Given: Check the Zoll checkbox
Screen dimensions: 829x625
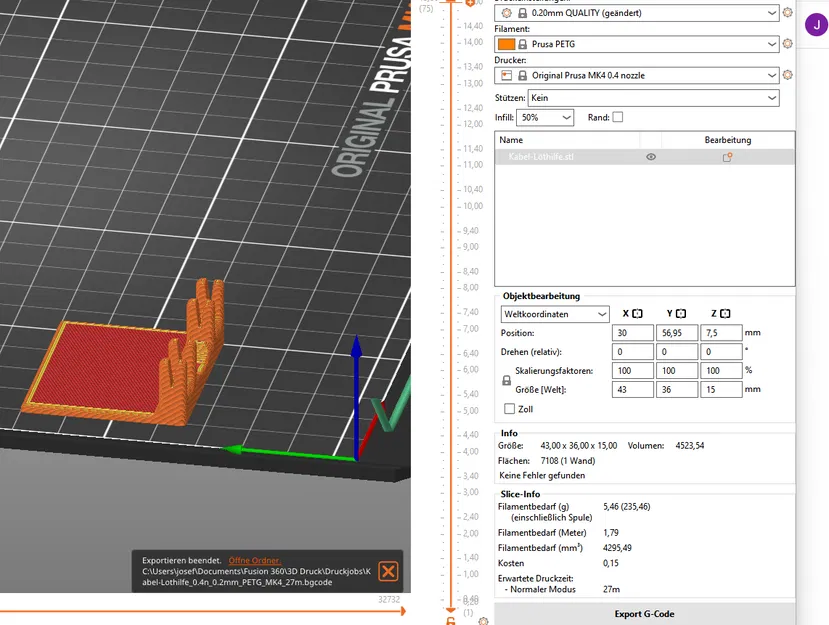Looking at the screenshot, I should (510, 409).
